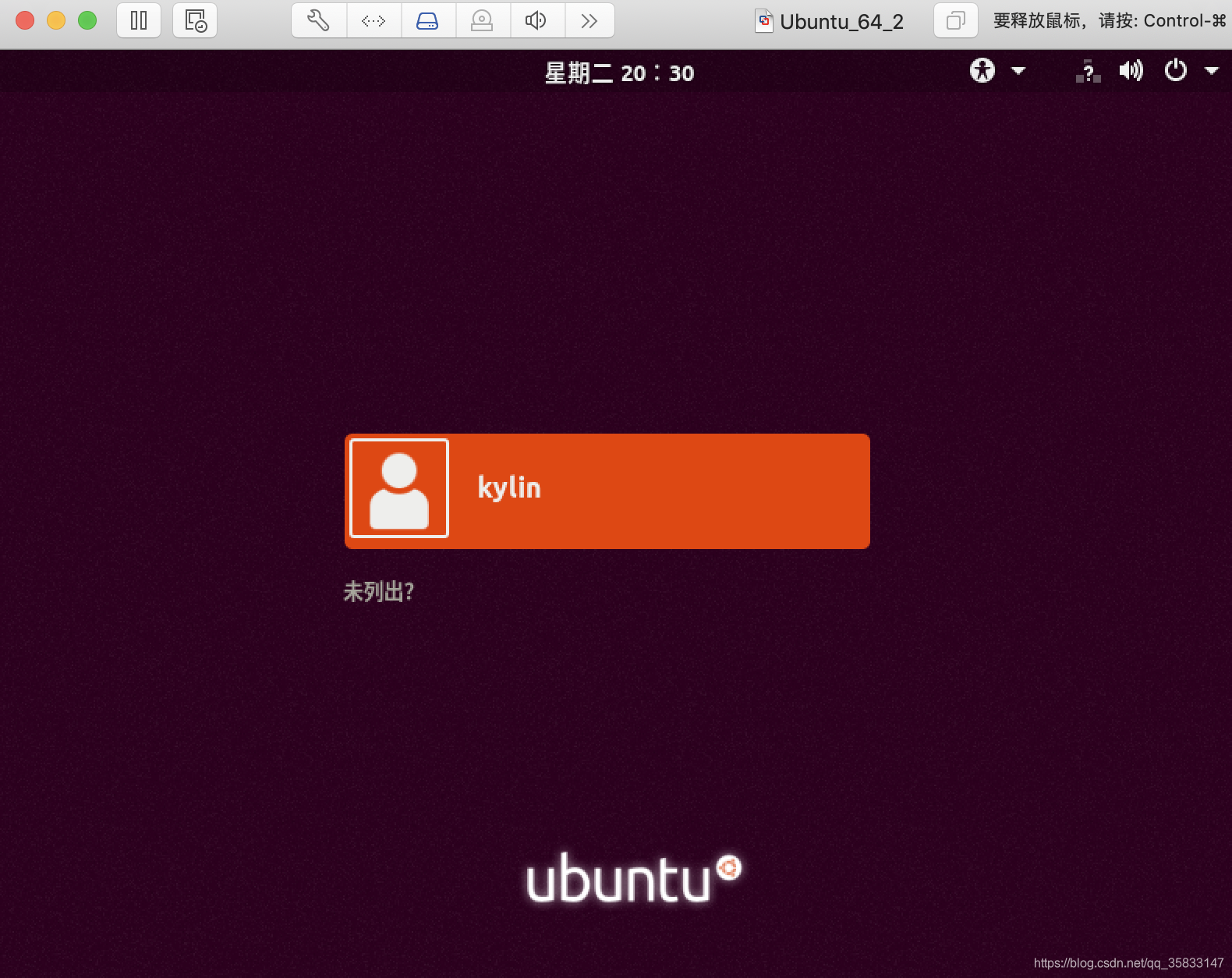Viewport: 1232px width, 978px height.
Task: Click the camera device icon
Action: 483,20
